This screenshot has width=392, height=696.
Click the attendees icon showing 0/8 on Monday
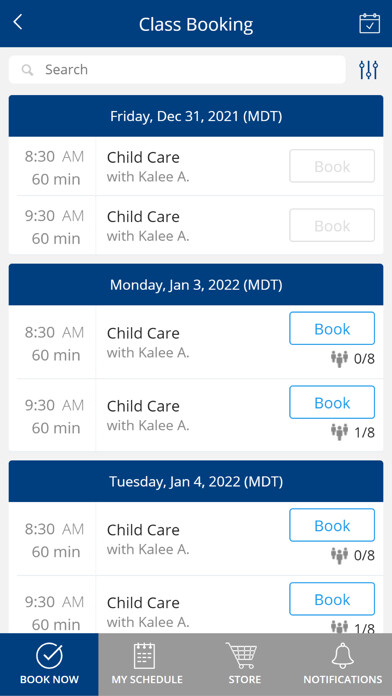[x=340, y=359]
